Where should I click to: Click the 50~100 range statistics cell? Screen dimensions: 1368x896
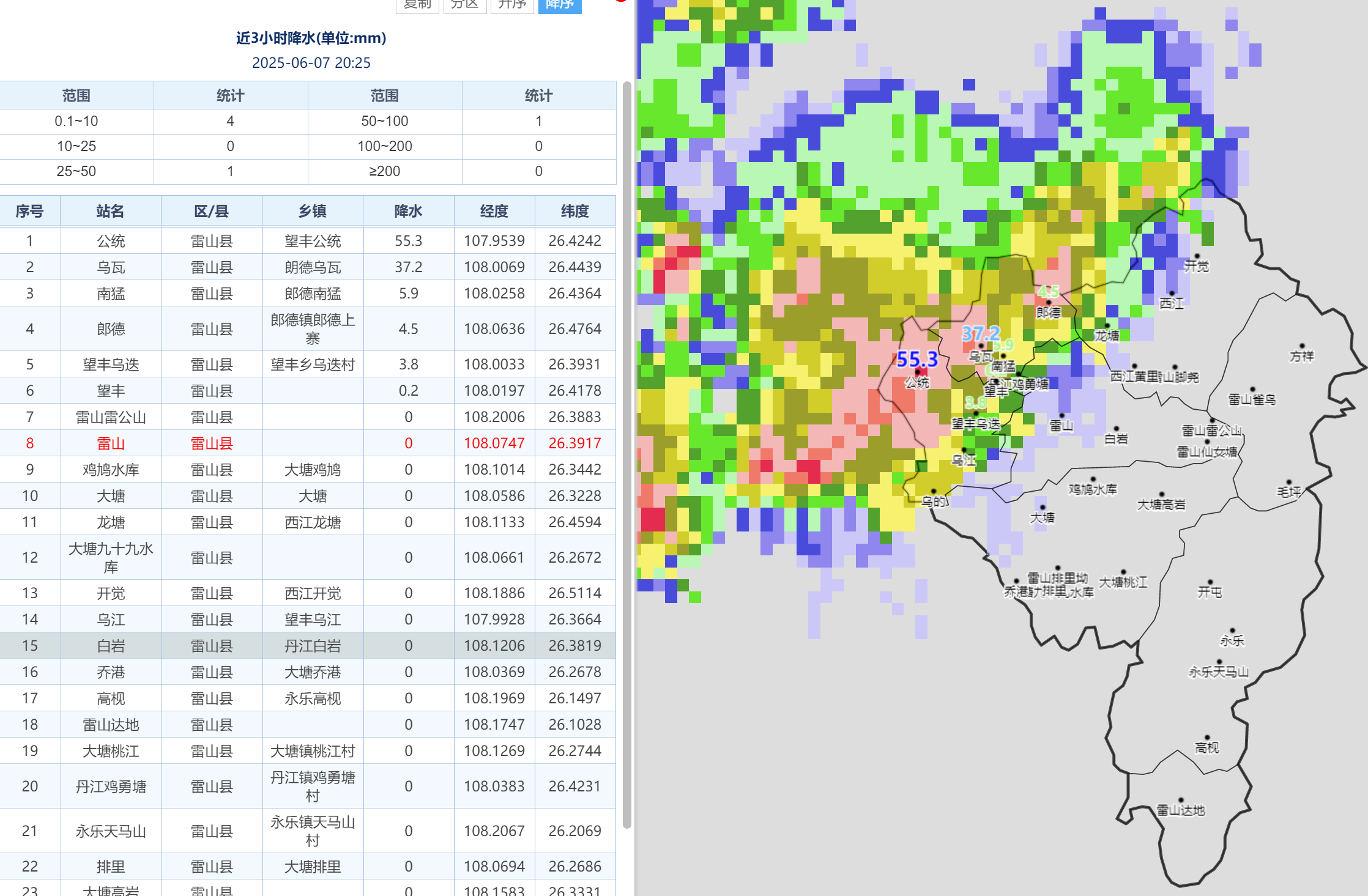[x=384, y=121]
